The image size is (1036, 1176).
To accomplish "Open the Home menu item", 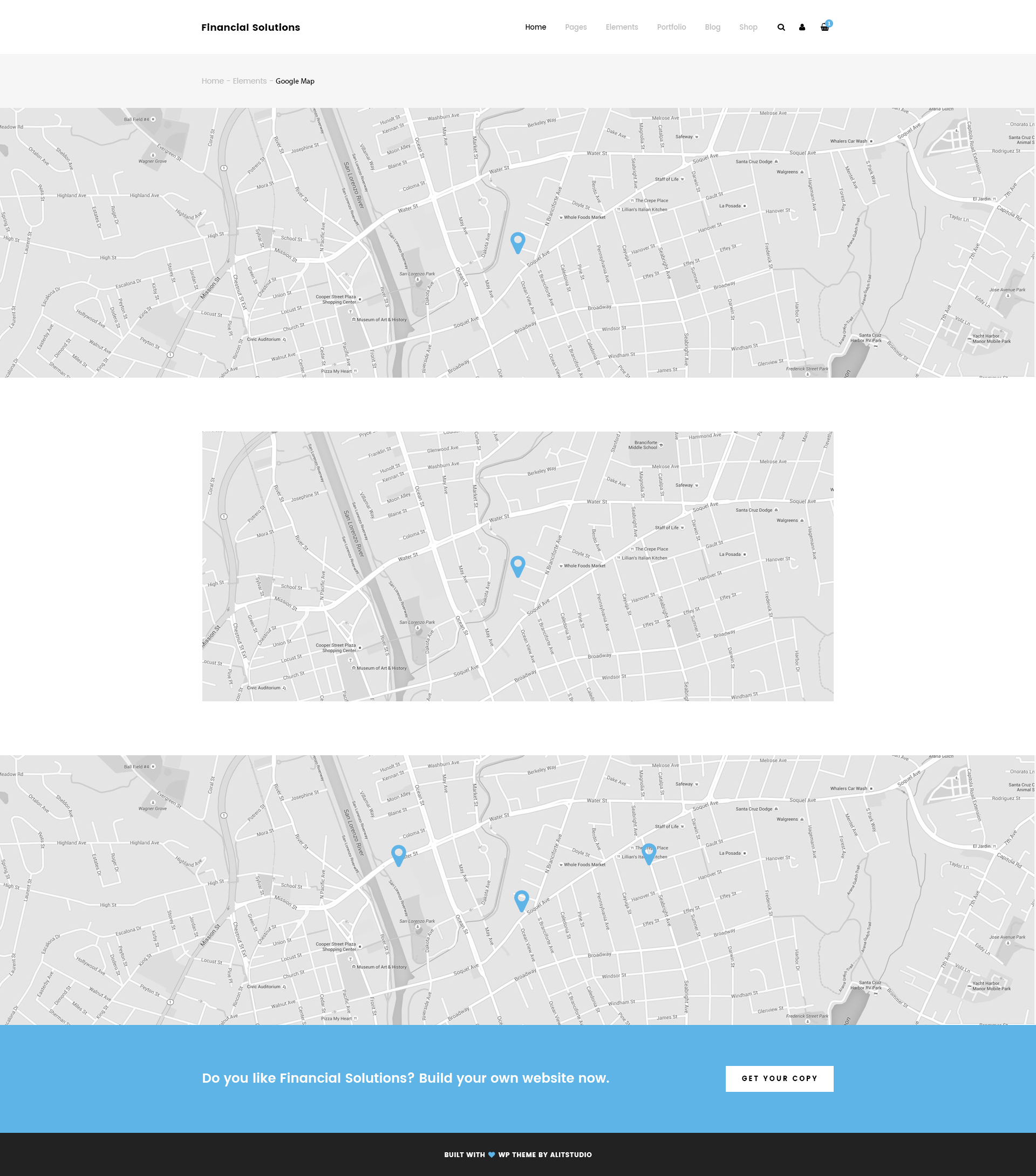I will [535, 27].
